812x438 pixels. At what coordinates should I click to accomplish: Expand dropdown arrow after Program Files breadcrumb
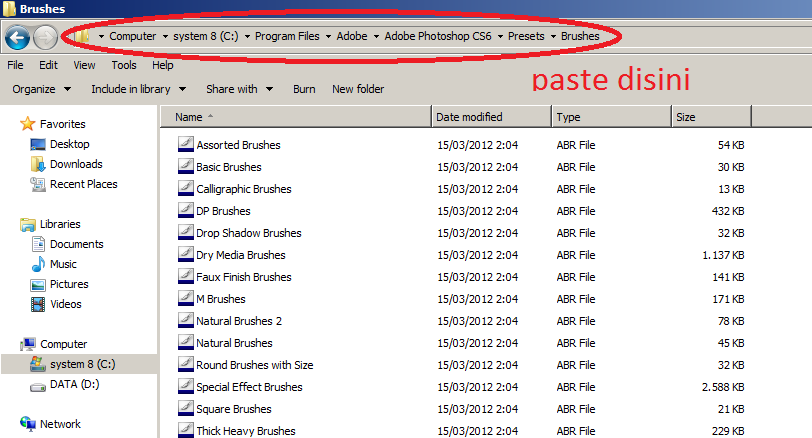pyautogui.click(x=328, y=37)
